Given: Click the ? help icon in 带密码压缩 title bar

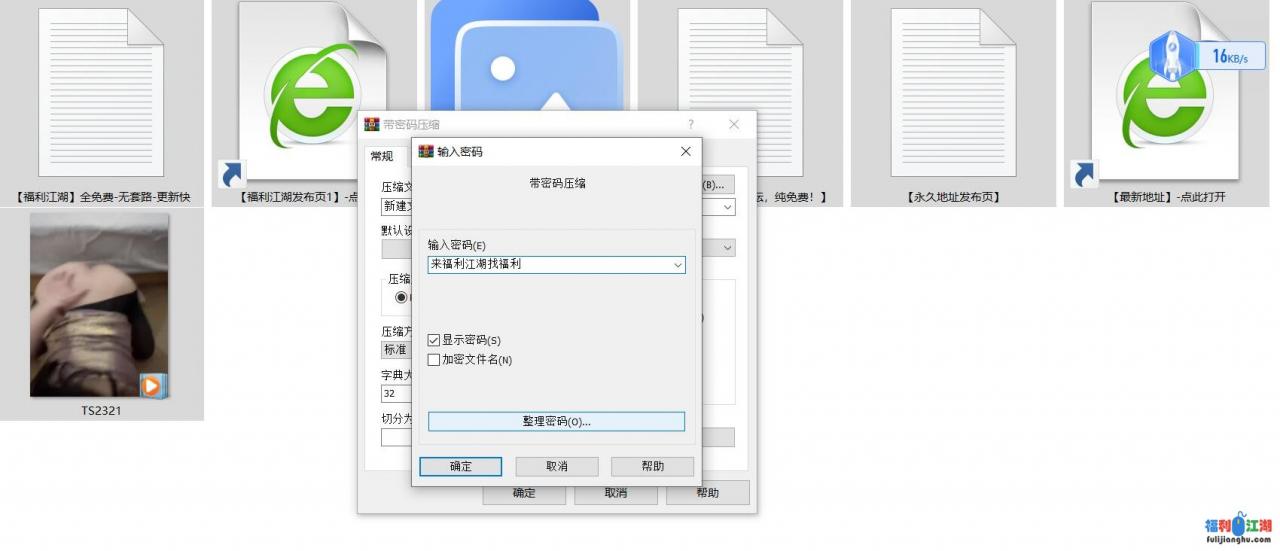Looking at the screenshot, I should click(x=690, y=125).
